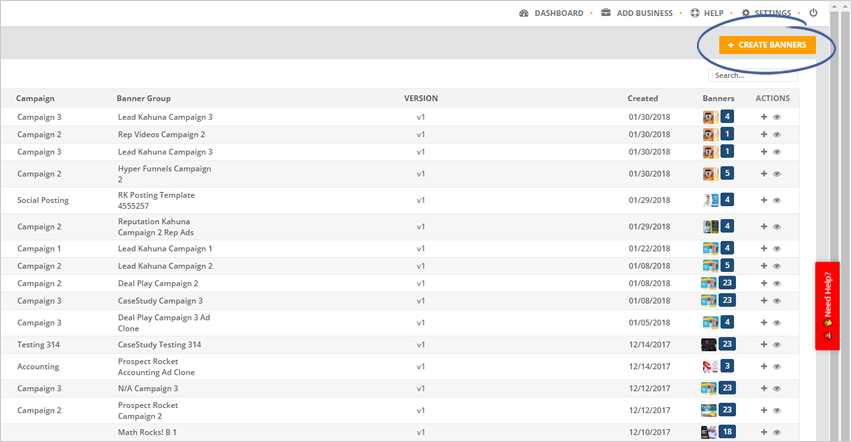852x442 pixels.
Task: Click banner count 5 for Lead Kahuna Campaign 2
Action: pyautogui.click(x=727, y=266)
